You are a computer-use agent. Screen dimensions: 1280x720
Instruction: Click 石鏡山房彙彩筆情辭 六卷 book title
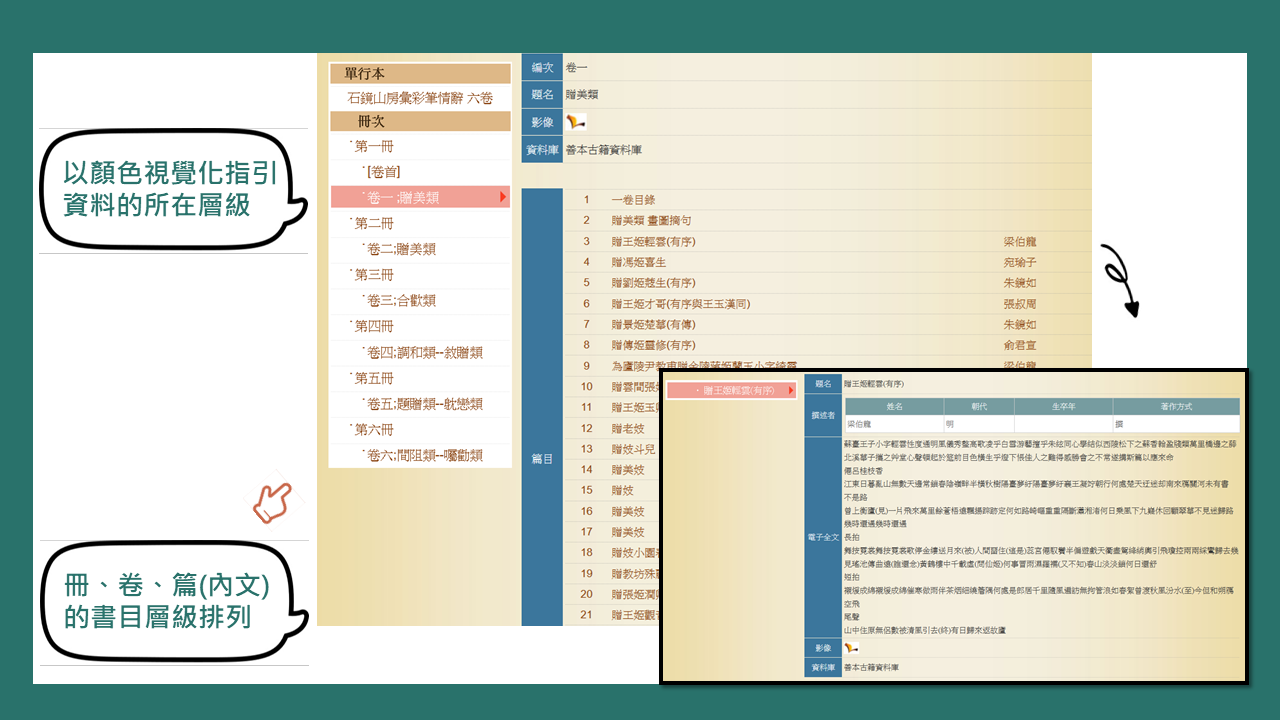(x=420, y=98)
